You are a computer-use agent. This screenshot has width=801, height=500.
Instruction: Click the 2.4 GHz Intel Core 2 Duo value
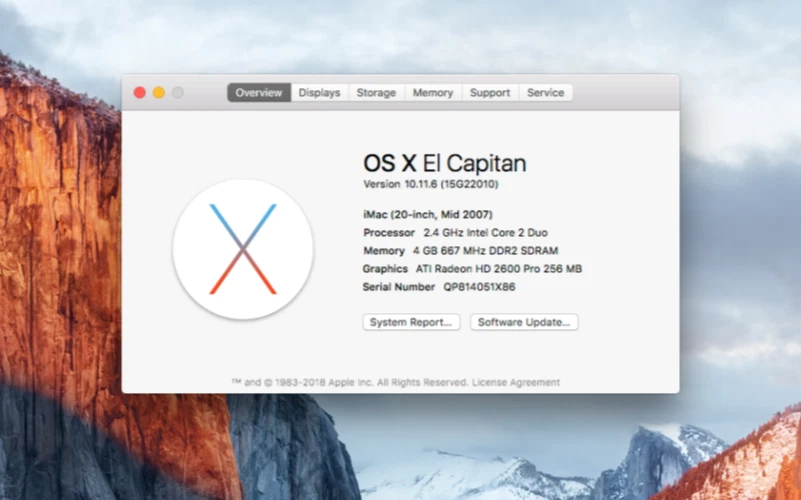click(485, 232)
